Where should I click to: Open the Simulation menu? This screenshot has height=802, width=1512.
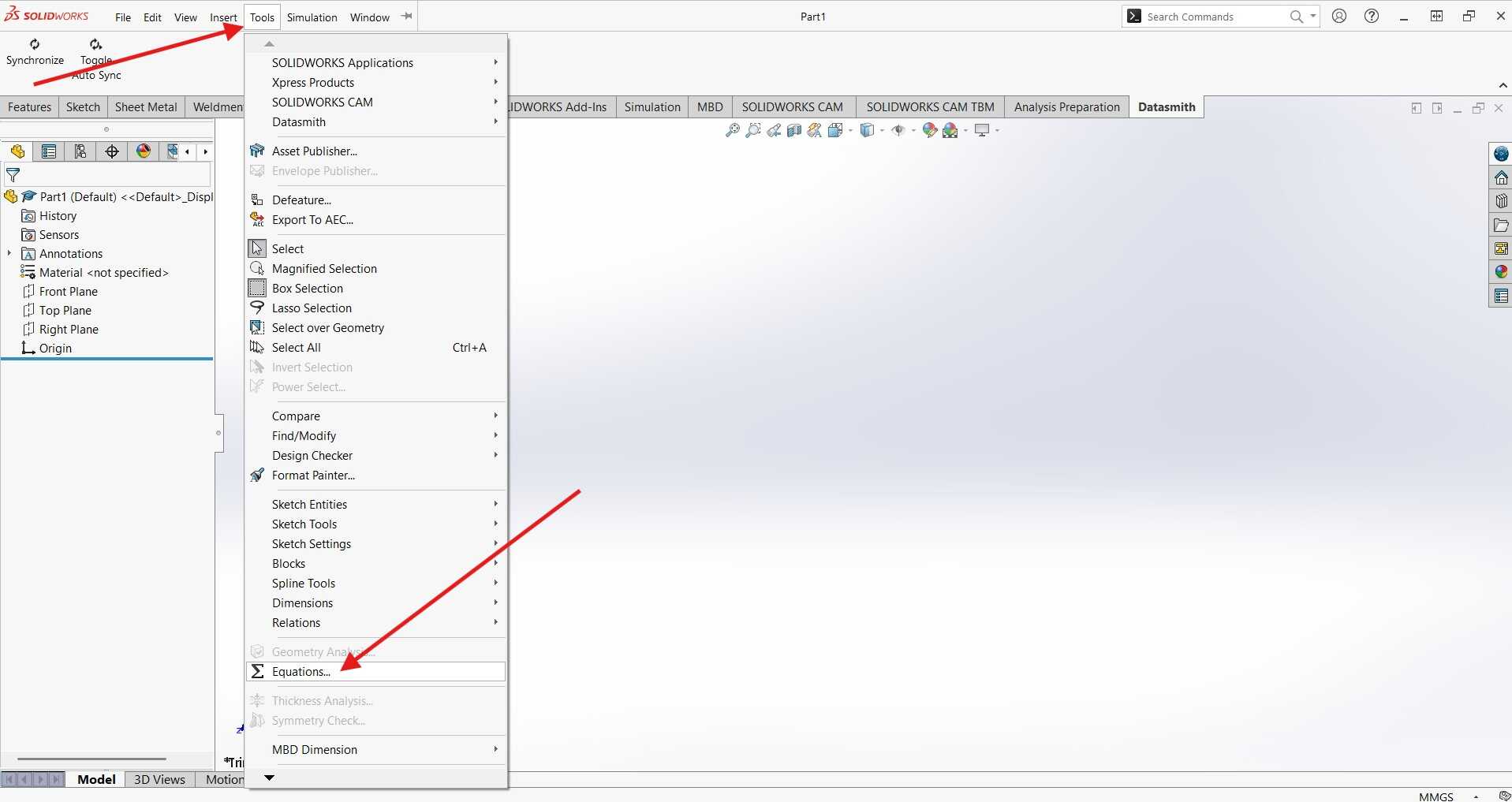tap(312, 17)
